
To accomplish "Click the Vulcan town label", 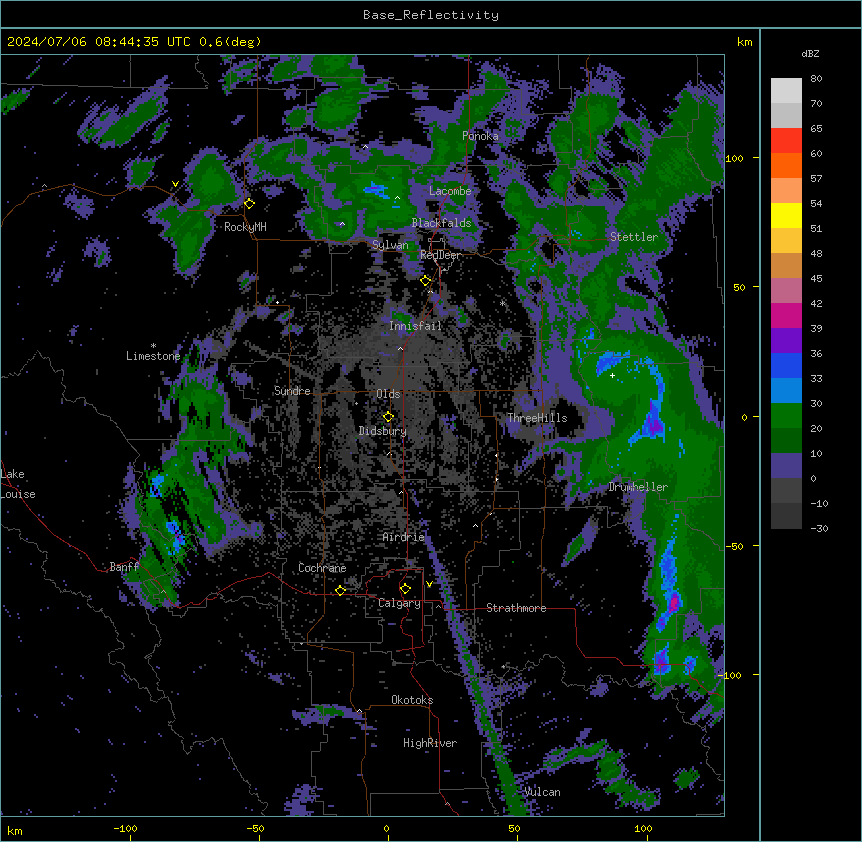I will pyautogui.click(x=543, y=792).
